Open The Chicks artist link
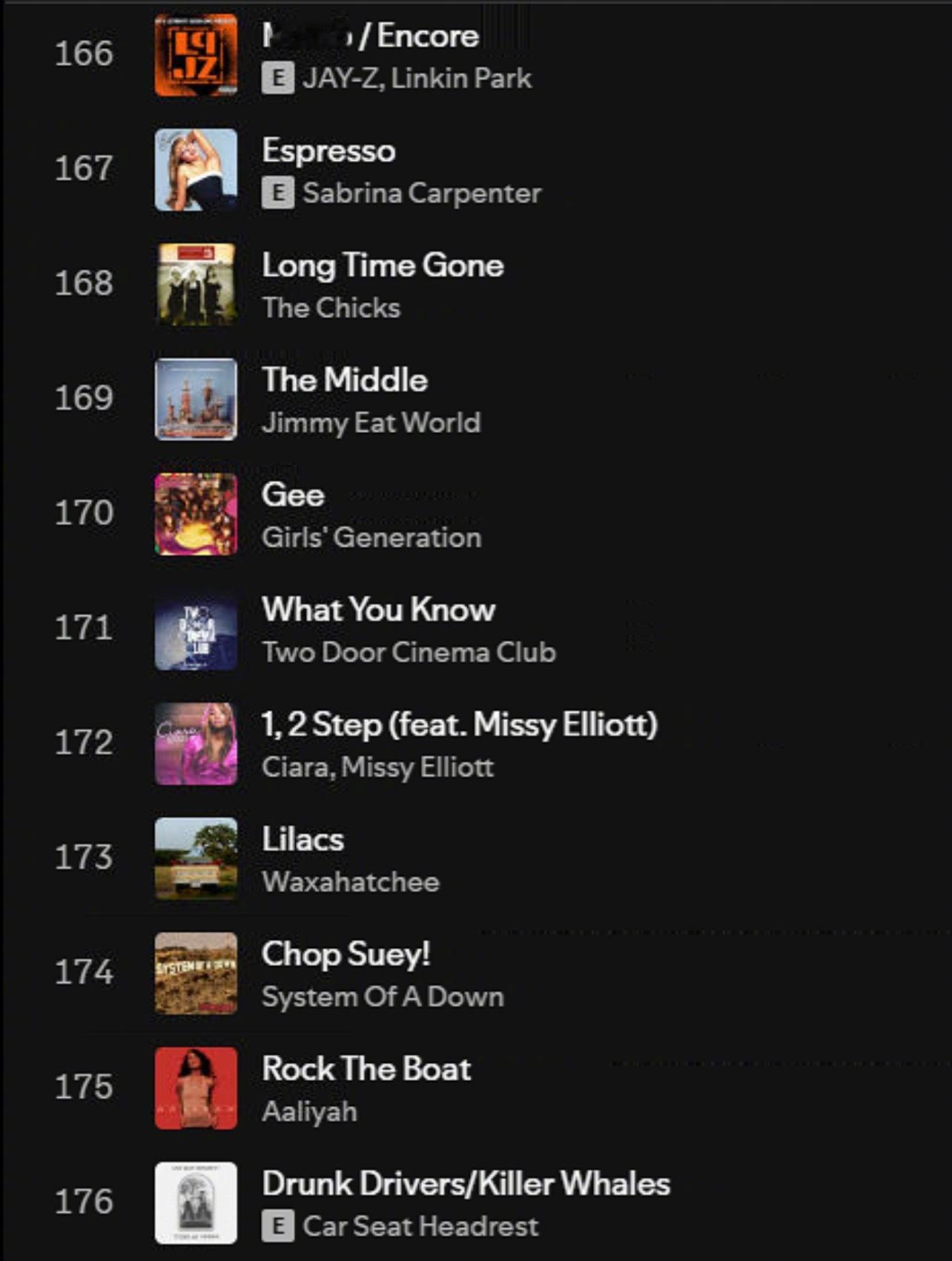Viewport: 952px width, 1261px height. (x=331, y=308)
